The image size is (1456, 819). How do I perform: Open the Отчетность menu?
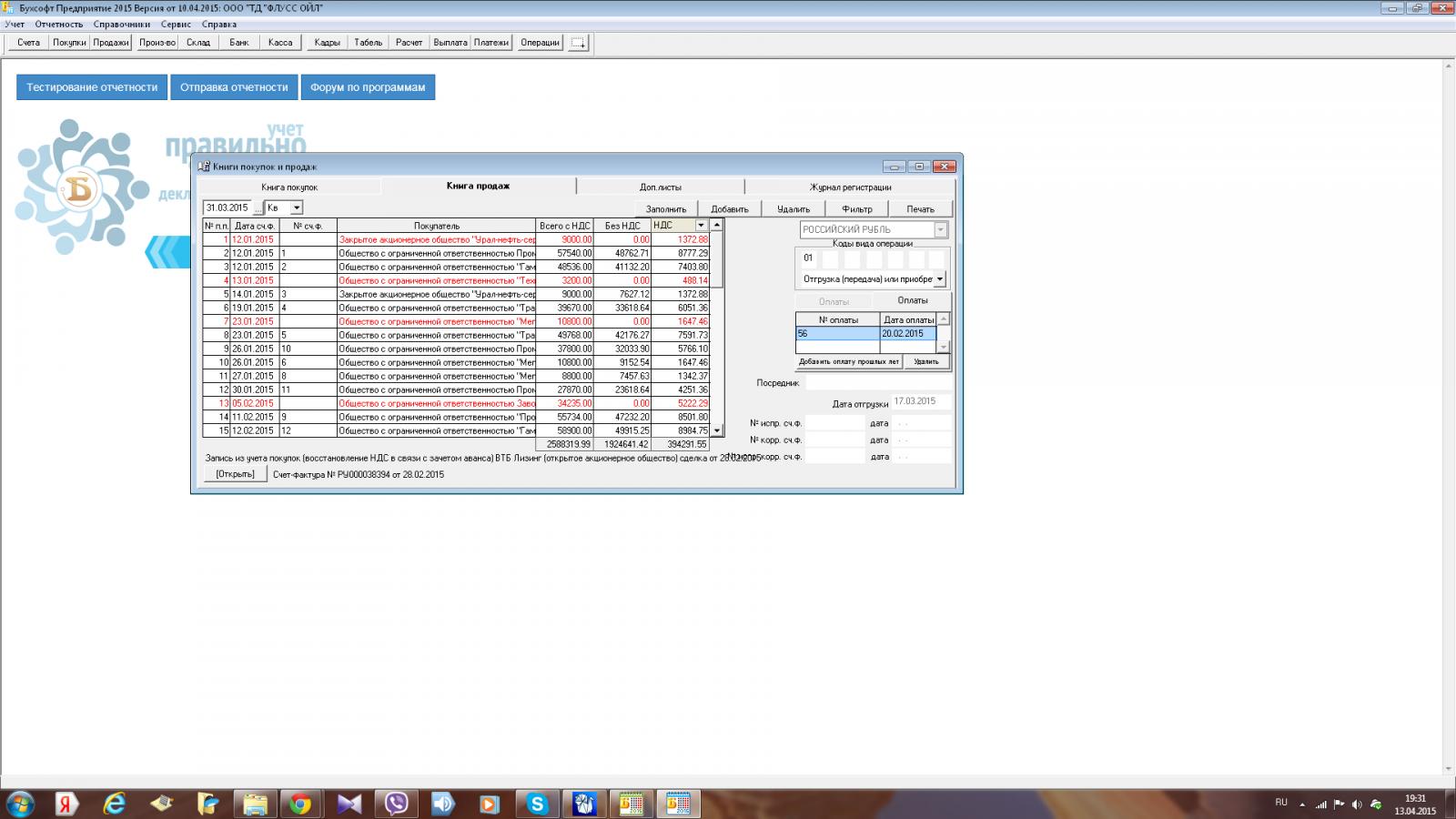(x=59, y=25)
